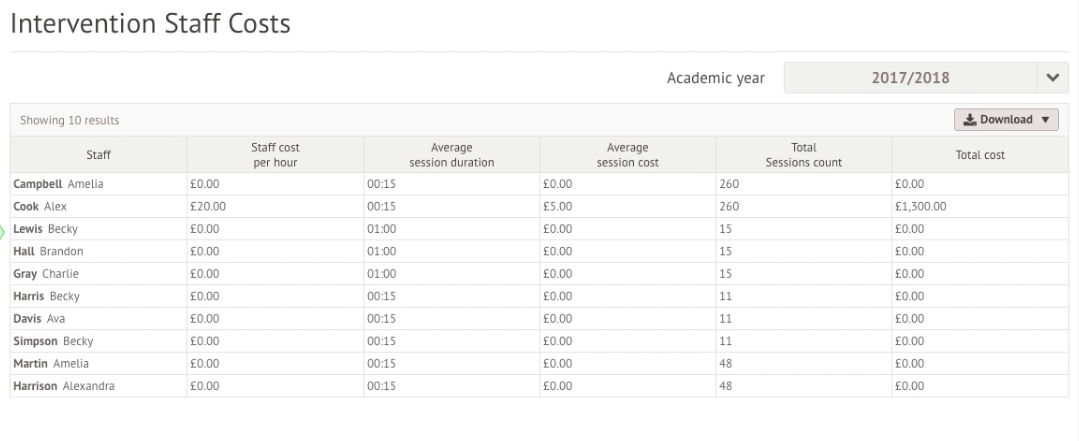Screen dimensions: 1079x441
Task: Open Cook Alex staff row
Action: click(41, 206)
